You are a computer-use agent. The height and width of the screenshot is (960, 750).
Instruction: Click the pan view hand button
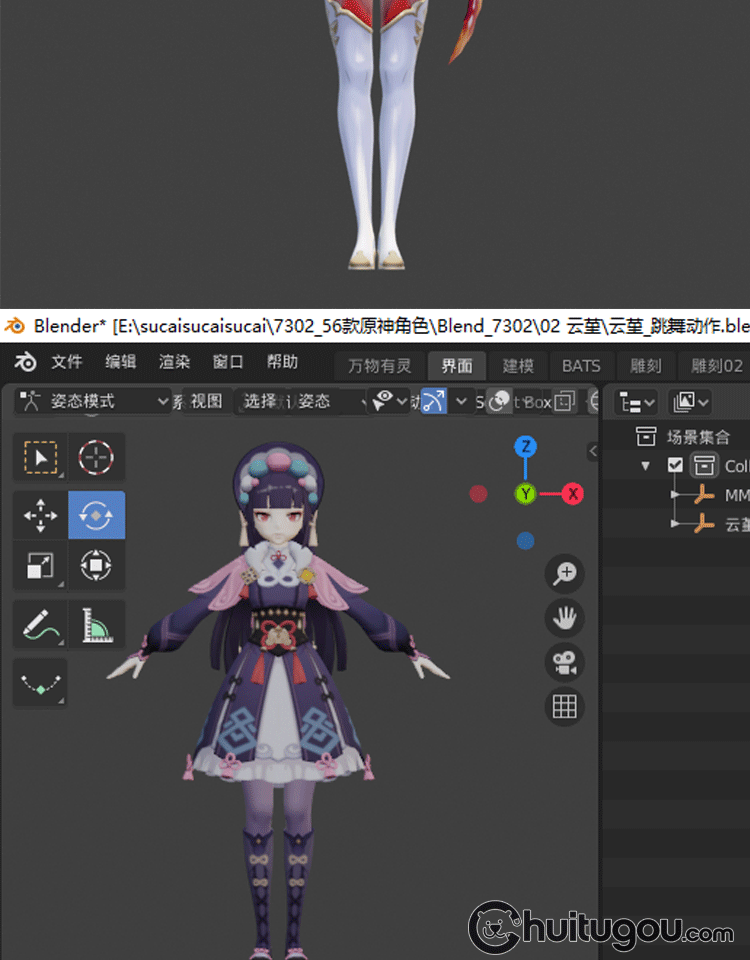pyautogui.click(x=564, y=618)
